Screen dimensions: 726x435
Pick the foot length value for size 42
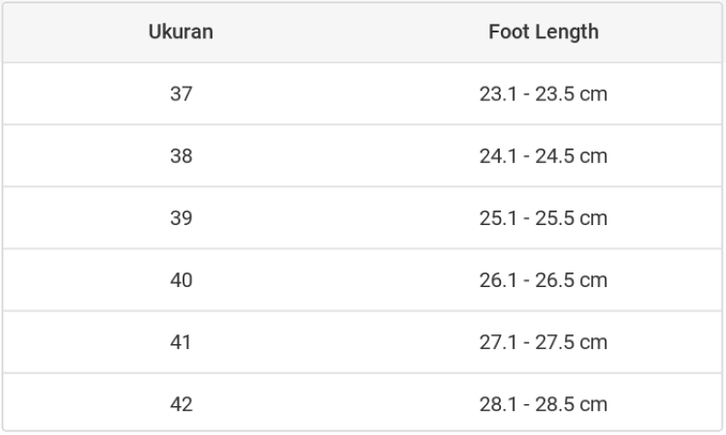543,404
